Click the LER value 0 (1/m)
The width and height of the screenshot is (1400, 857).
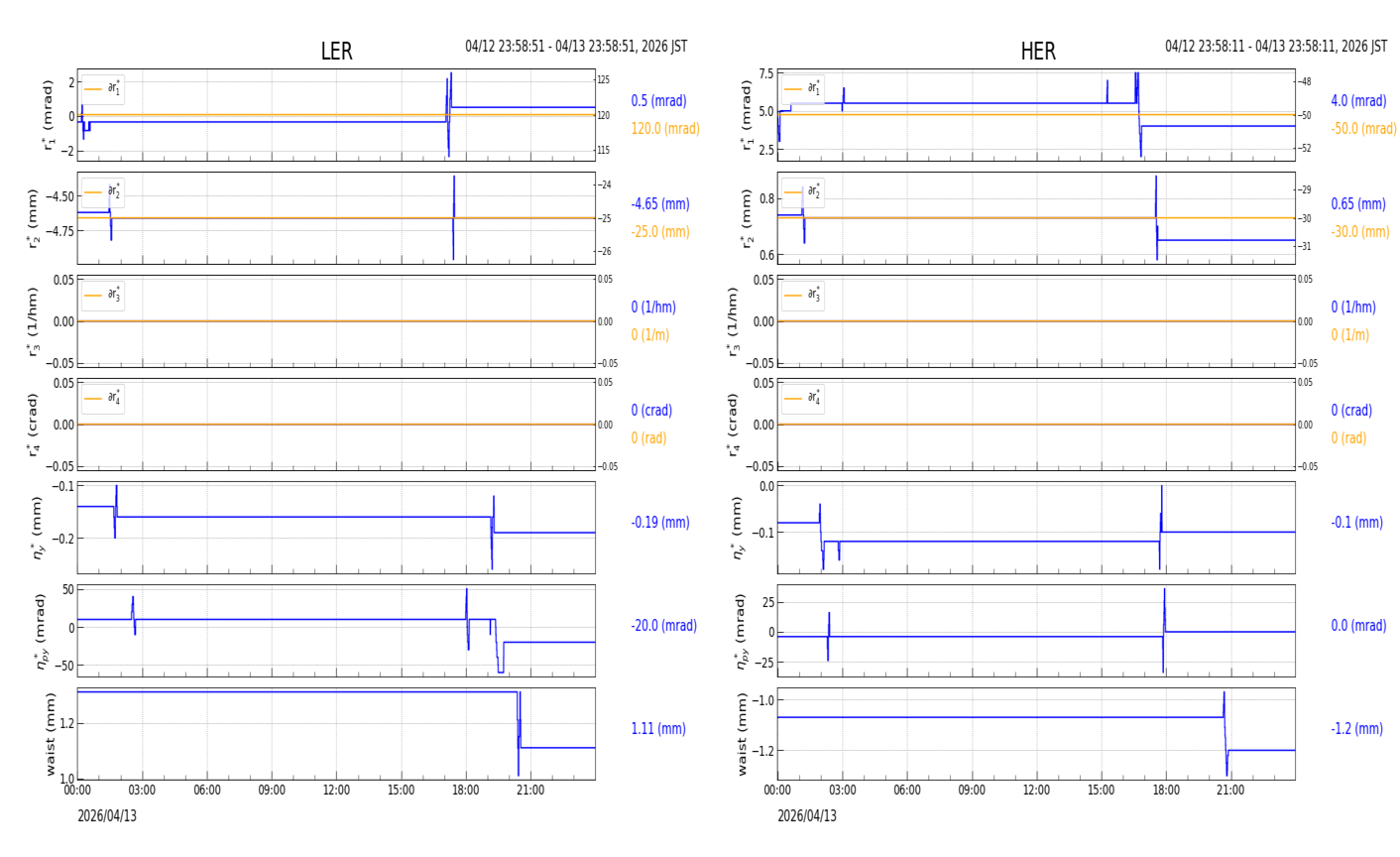[x=650, y=335]
